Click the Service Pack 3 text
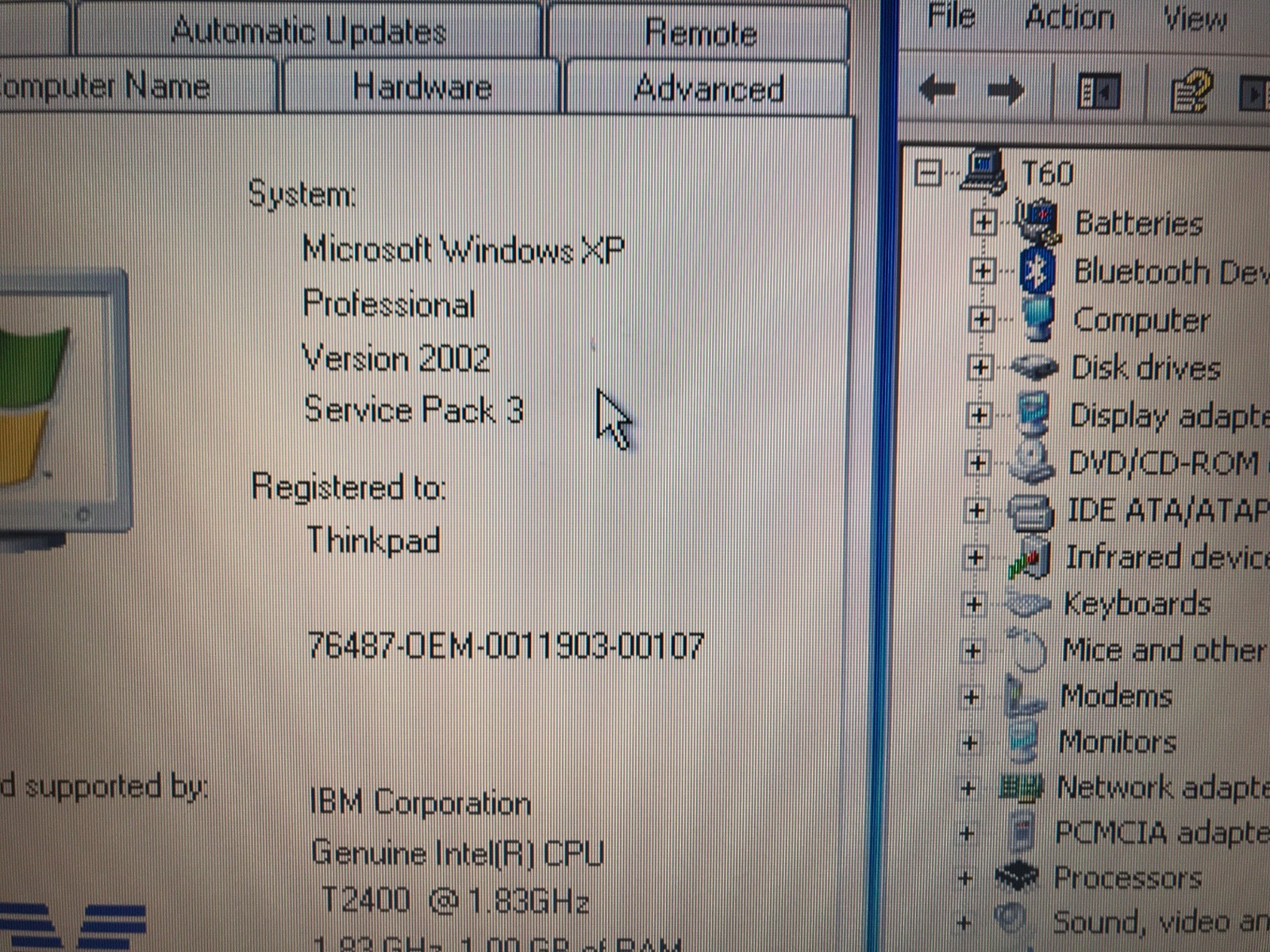1270x952 pixels. [x=414, y=409]
